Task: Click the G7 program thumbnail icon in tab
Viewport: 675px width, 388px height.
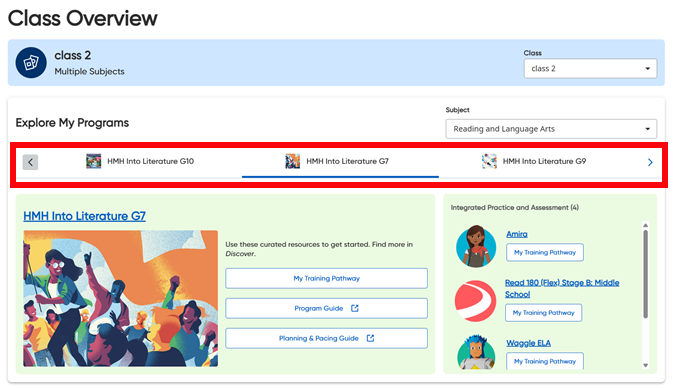Action: click(x=293, y=161)
